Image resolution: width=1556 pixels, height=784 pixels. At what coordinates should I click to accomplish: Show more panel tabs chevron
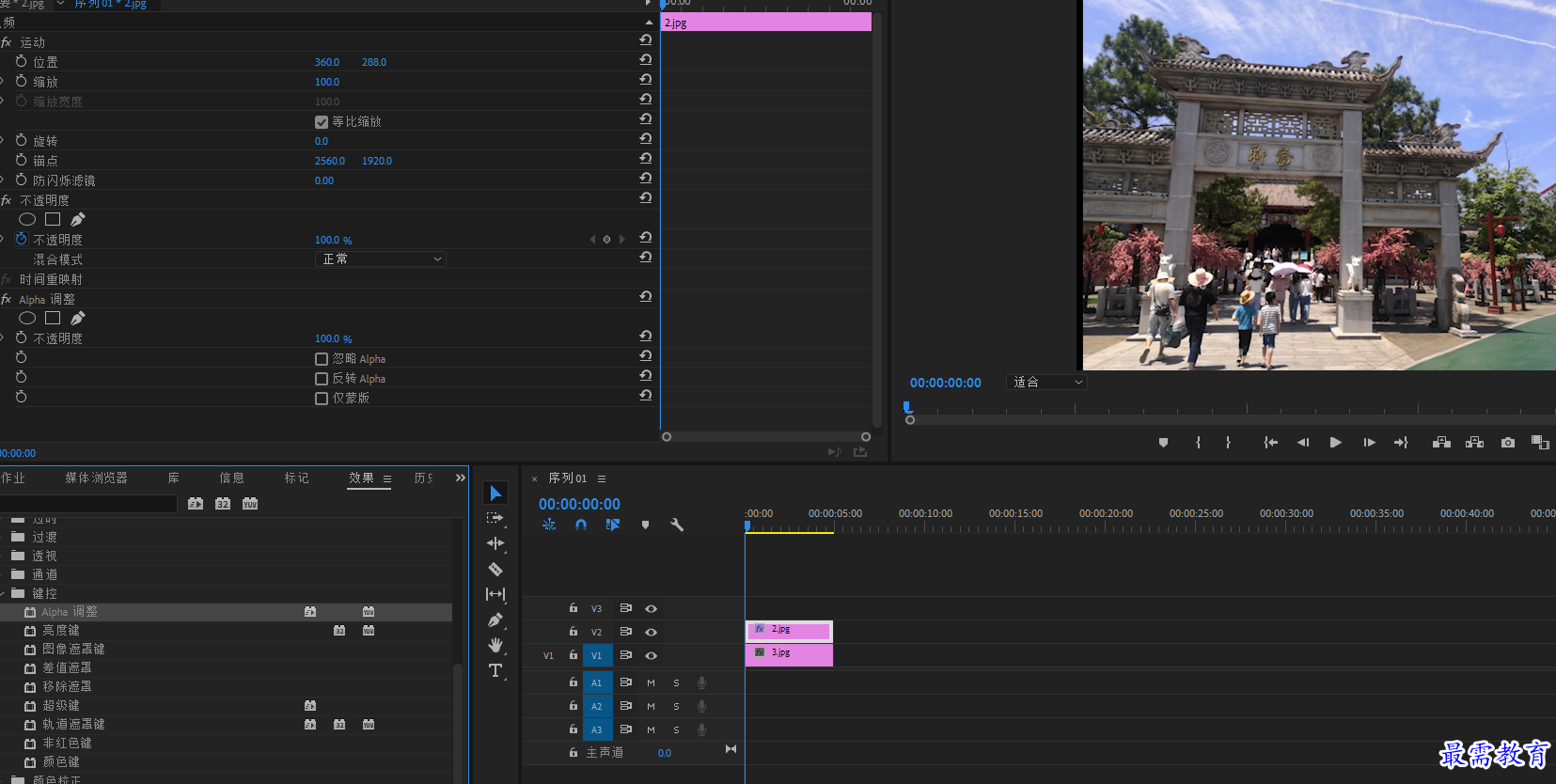click(x=461, y=478)
